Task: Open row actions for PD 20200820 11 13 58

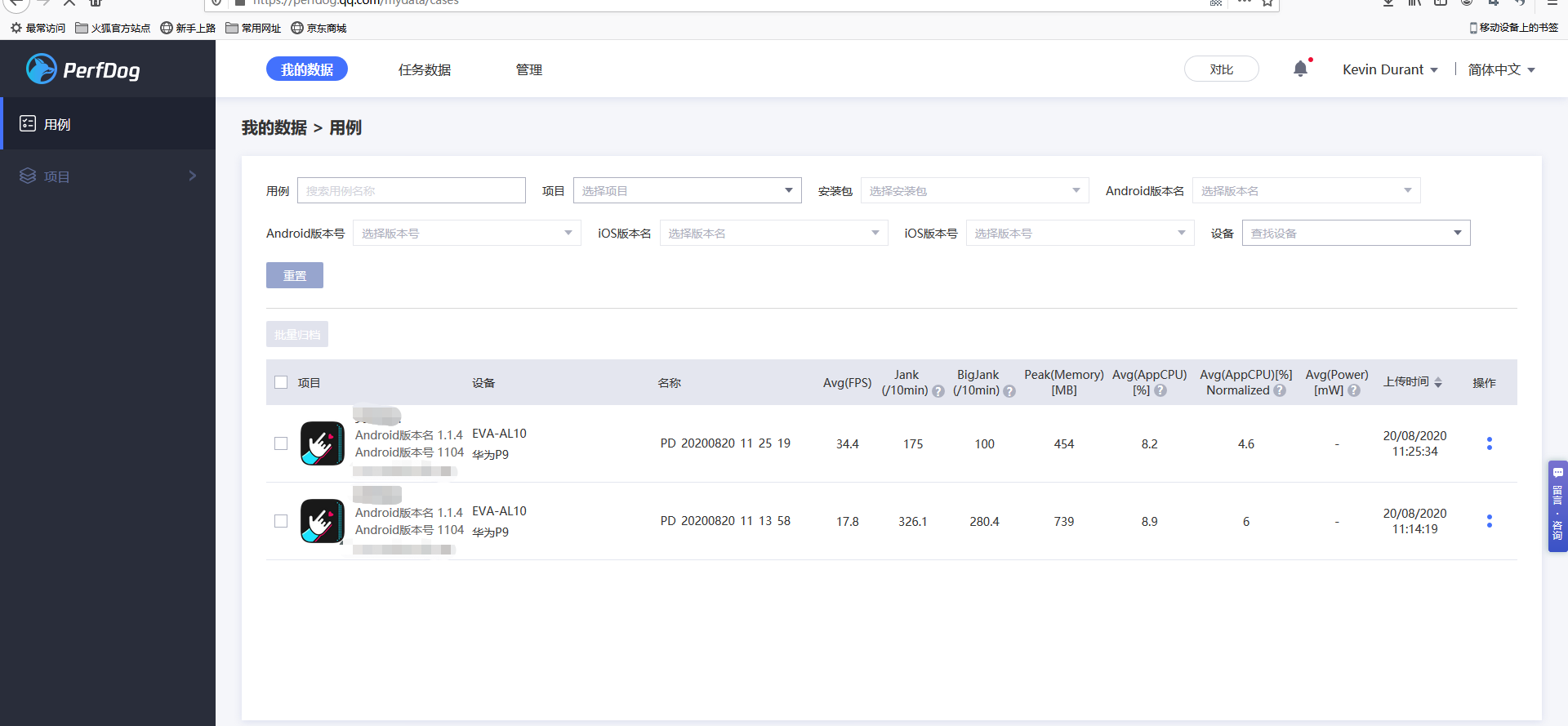Action: pyautogui.click(x=1490, y=521)
